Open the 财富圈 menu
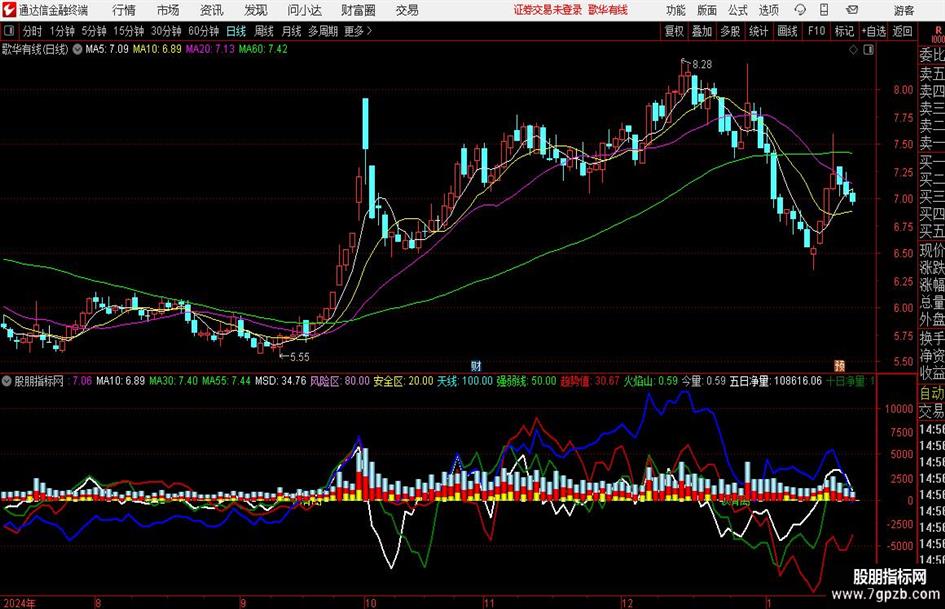 click(x=358, y=10)
